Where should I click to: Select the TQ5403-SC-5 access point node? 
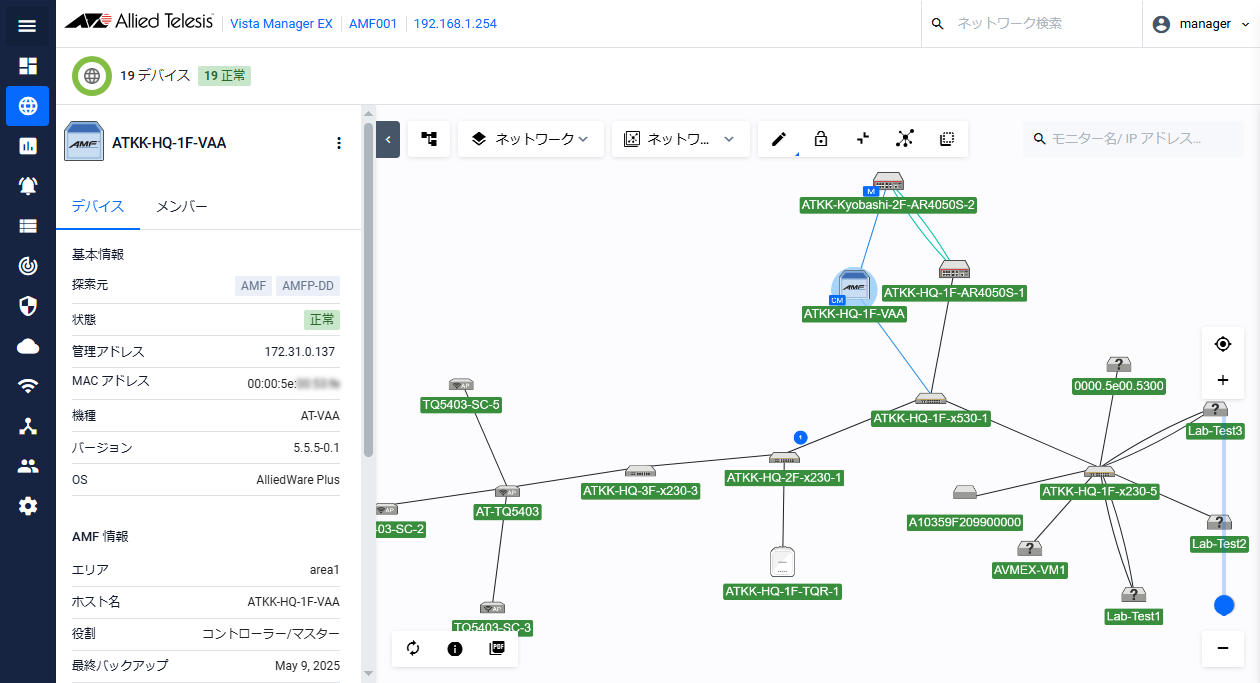pyautogui.click(x=461, y=385)
